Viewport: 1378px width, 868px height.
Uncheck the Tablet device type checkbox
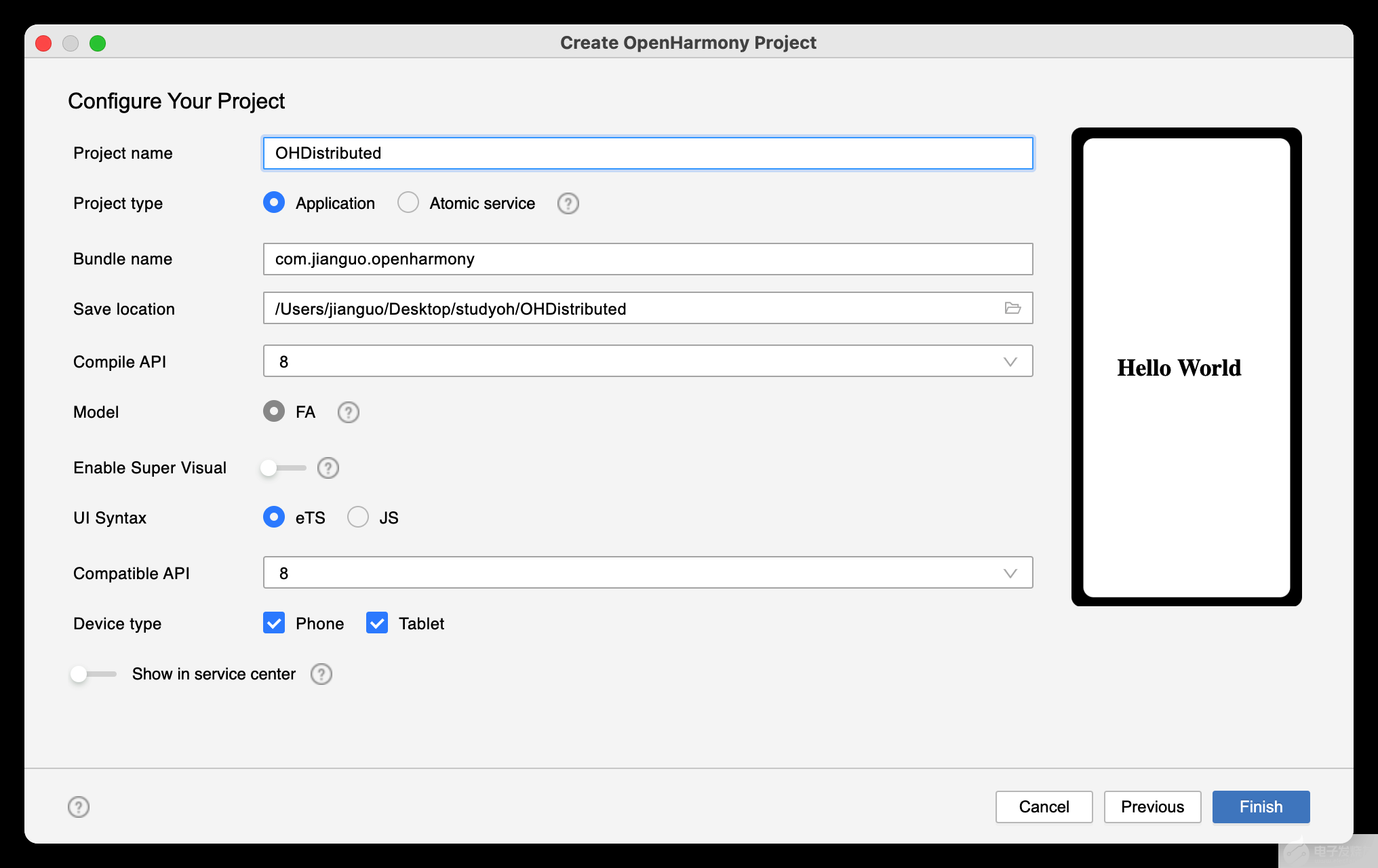pos(377,623)
